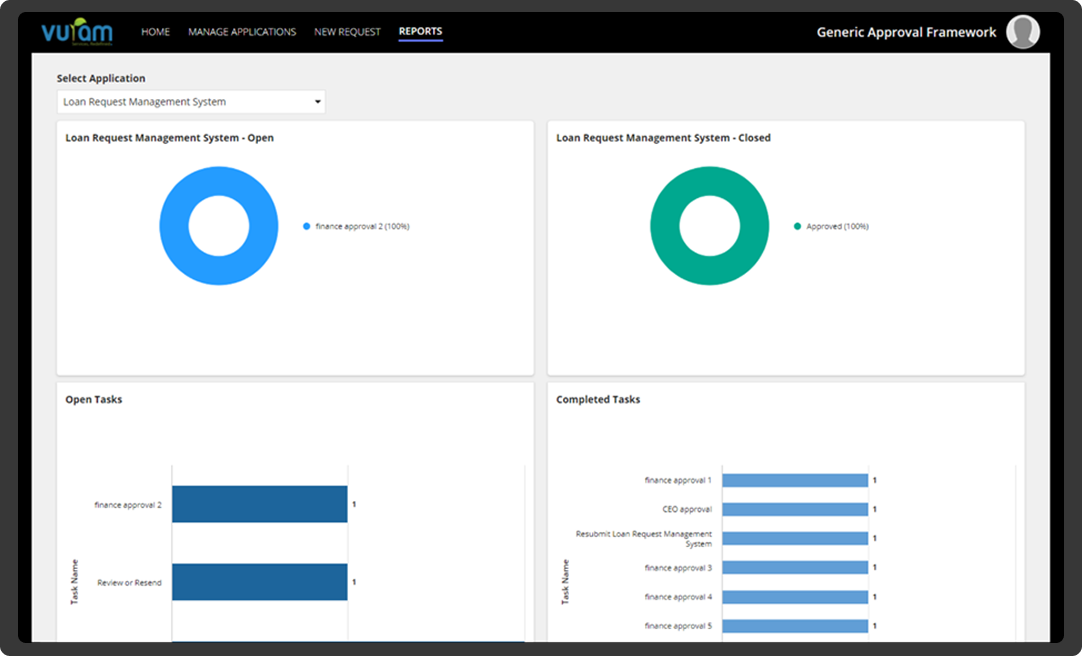The width and height of the screenshot is (1082, 656).
Task: Open the user profile avatar
Action: coord(1022,32)
